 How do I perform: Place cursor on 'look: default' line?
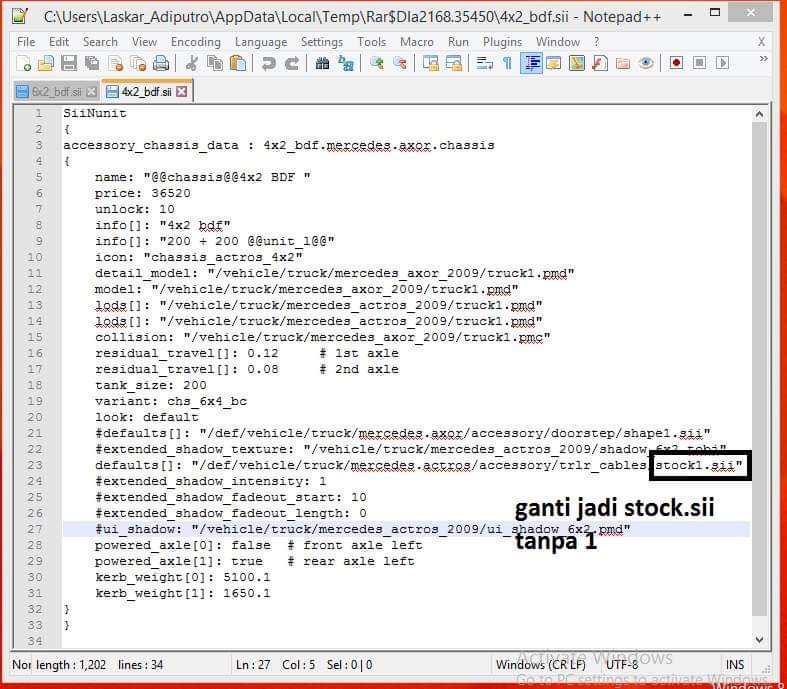pyautogui.click(x=147, y=418)
